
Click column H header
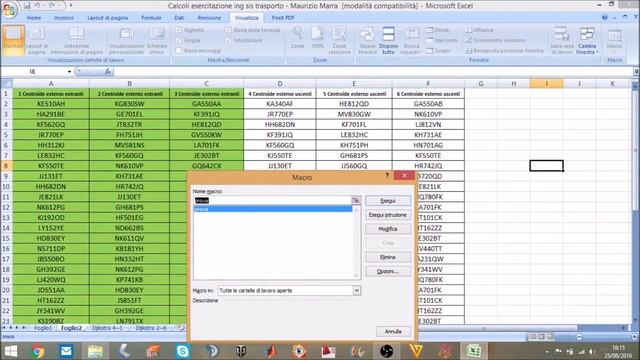coord(513,83)
